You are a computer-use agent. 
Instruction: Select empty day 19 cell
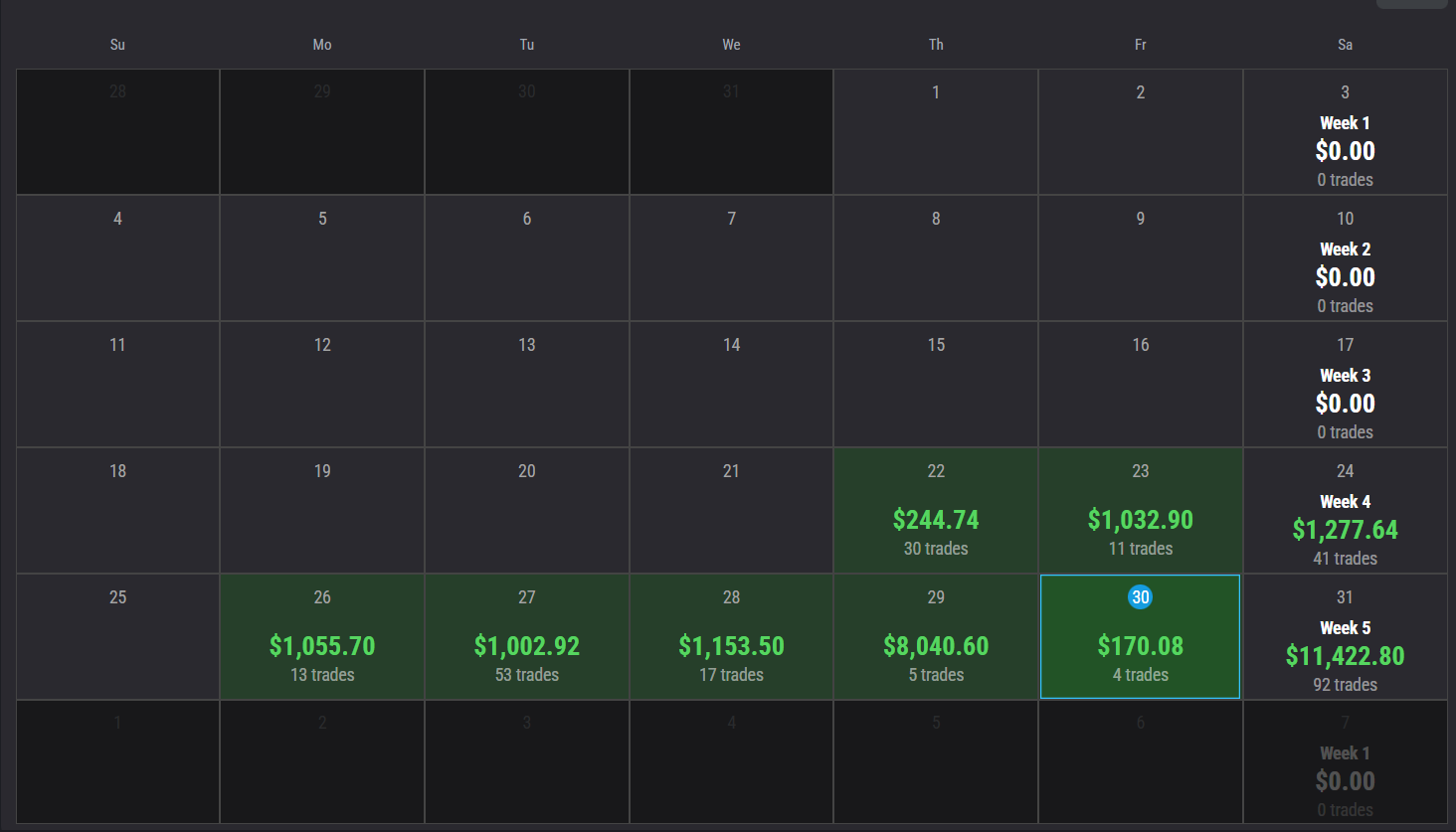(322, 511)
